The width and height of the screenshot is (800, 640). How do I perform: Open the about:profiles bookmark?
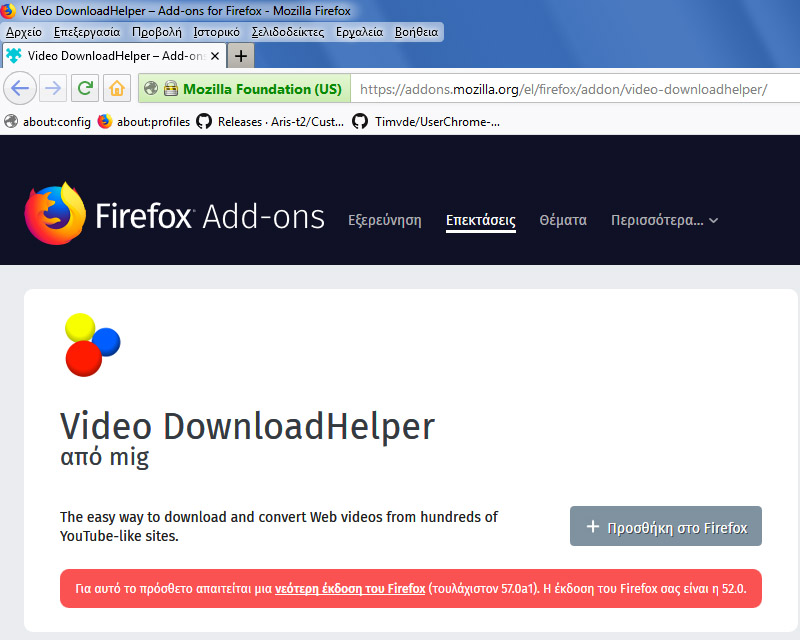pos(144,121)
